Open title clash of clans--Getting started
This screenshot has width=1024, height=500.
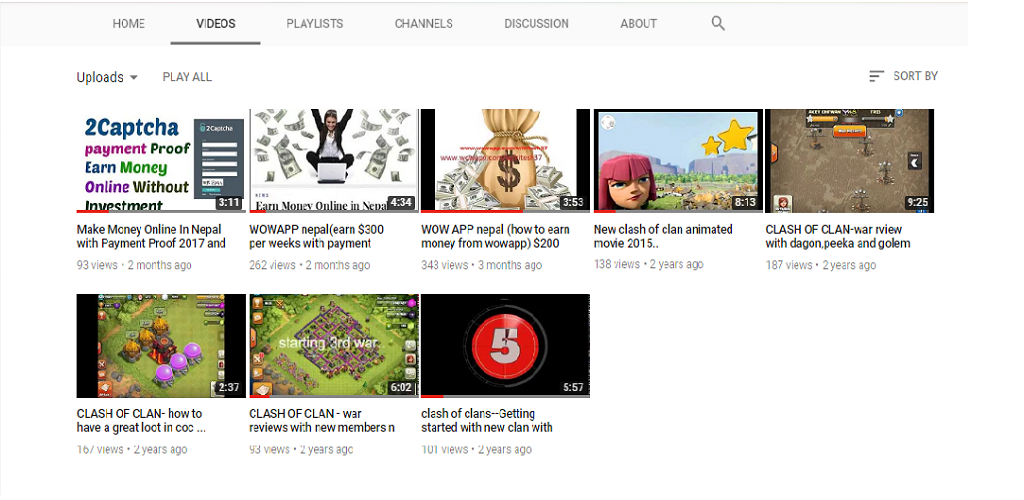[x=487, y=421]
